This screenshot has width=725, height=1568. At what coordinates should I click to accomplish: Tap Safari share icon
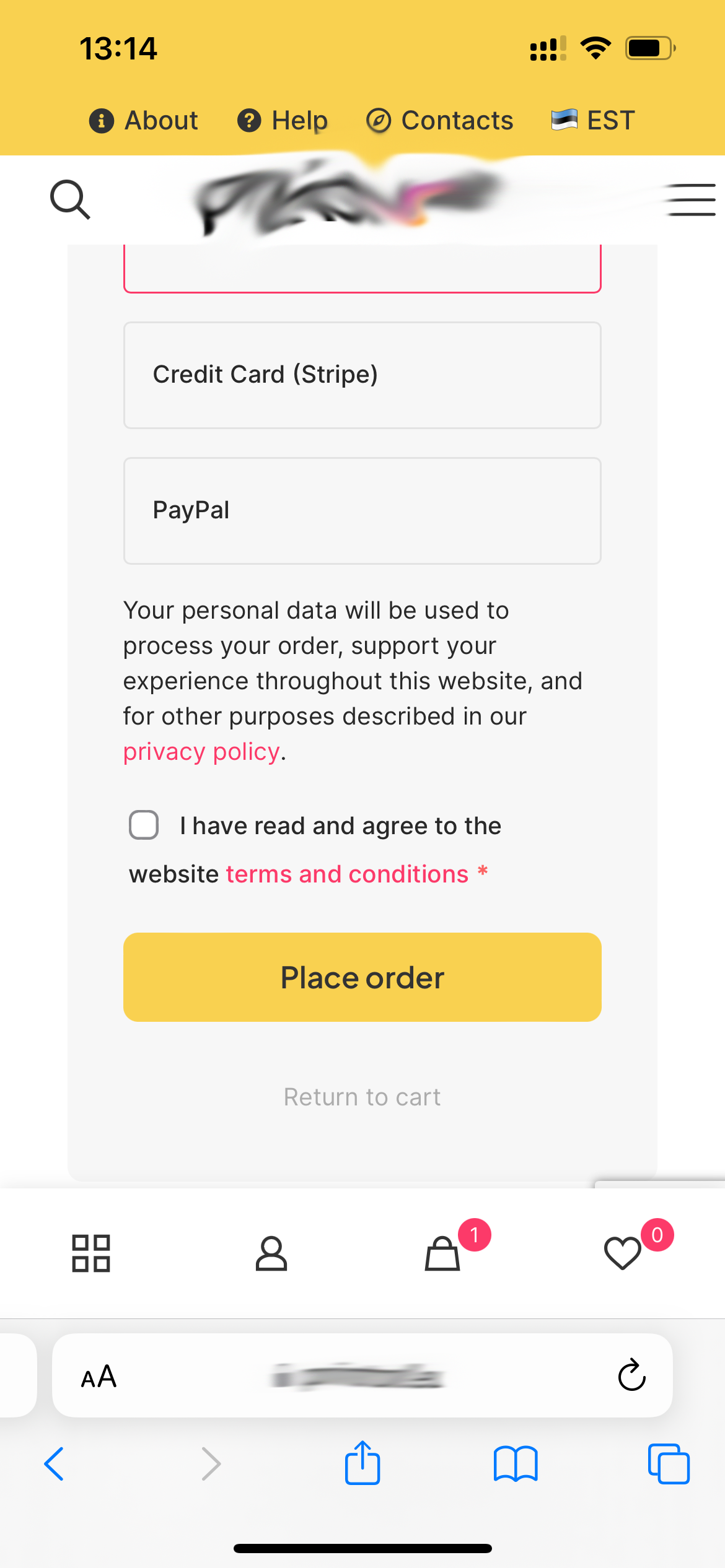coord(362,1463)
